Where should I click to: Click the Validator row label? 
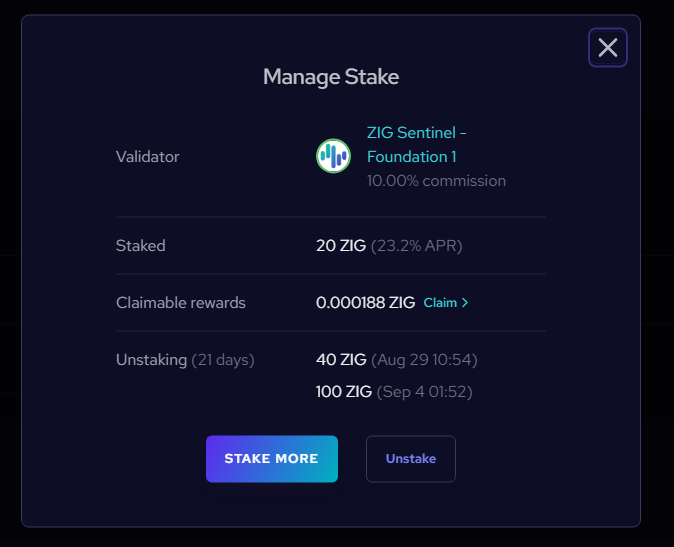click(x=148, y=156)
